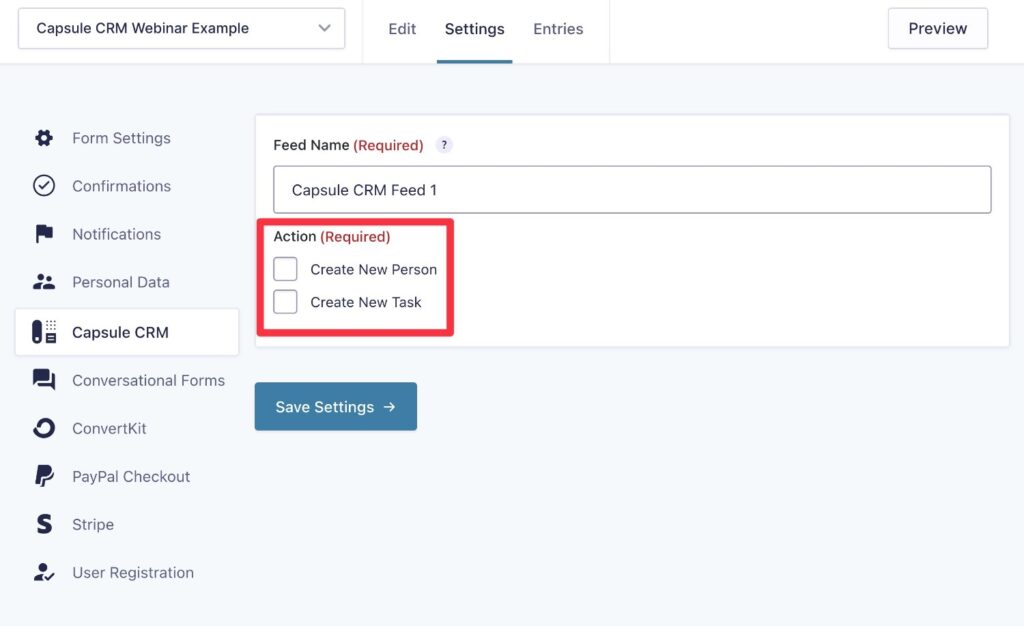Expand the Capsule CRM Webinar Example chevron
Image resolution: width=1024 pixels, height=626 pixels.
pyautogui.click(x=324, y=28)
